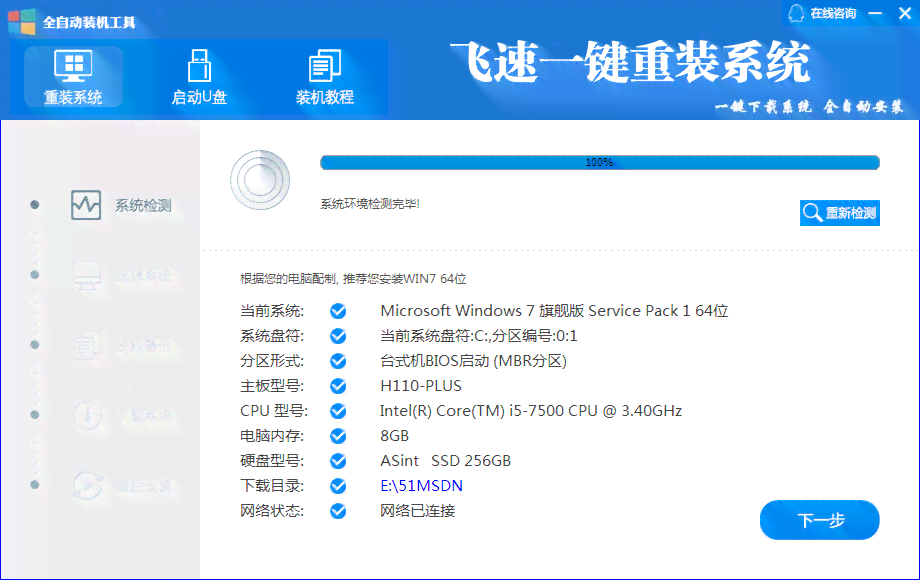
Task: Click the documents icon above 装机教程
Action: tap(324, 66)
